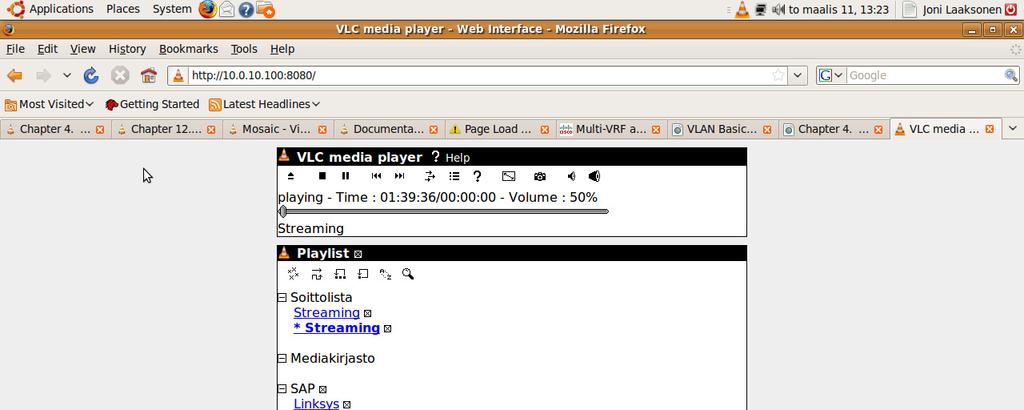
Task: Click the eject/open media icon in VLC controls
Action: [291, 176]
